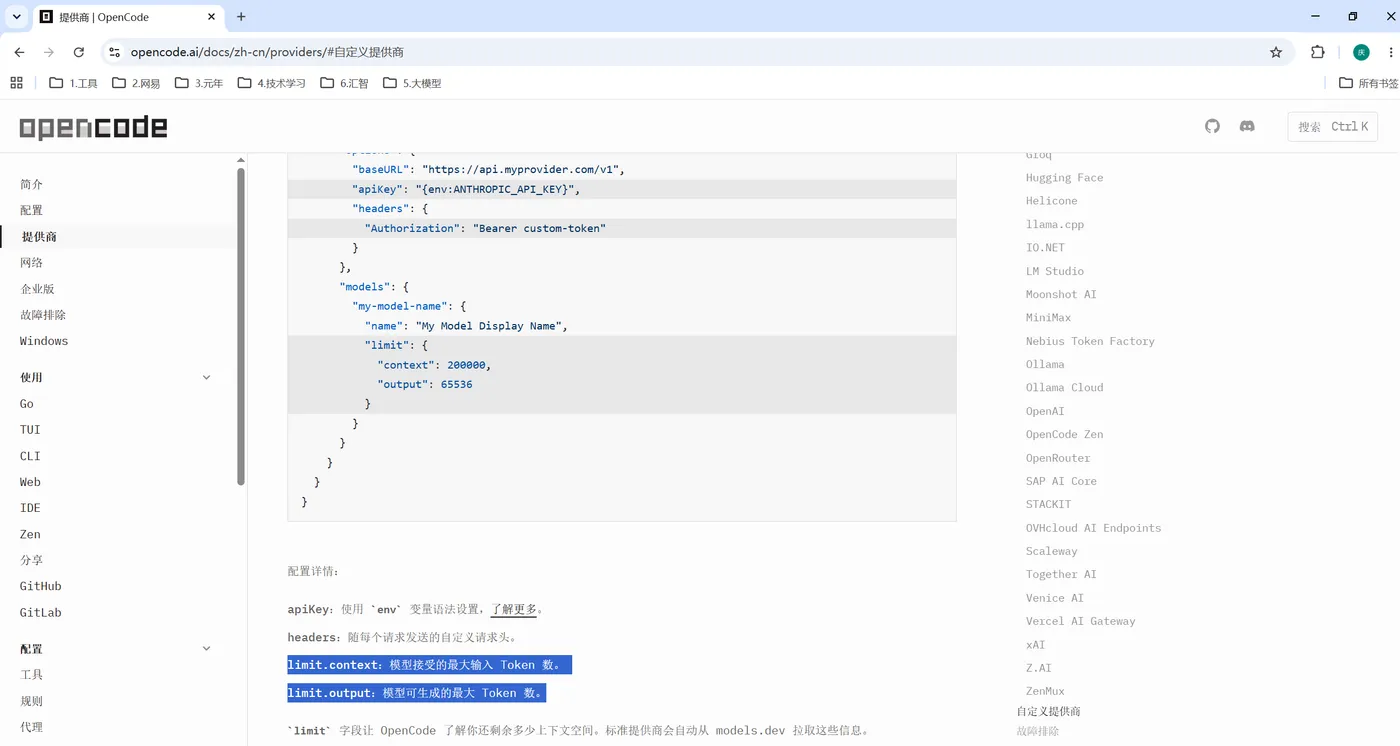Viewport: 1400px width, 746px height.
Task: Open the GitLab sidebar page
Action: pyautogui.click(x=41, y=612)
